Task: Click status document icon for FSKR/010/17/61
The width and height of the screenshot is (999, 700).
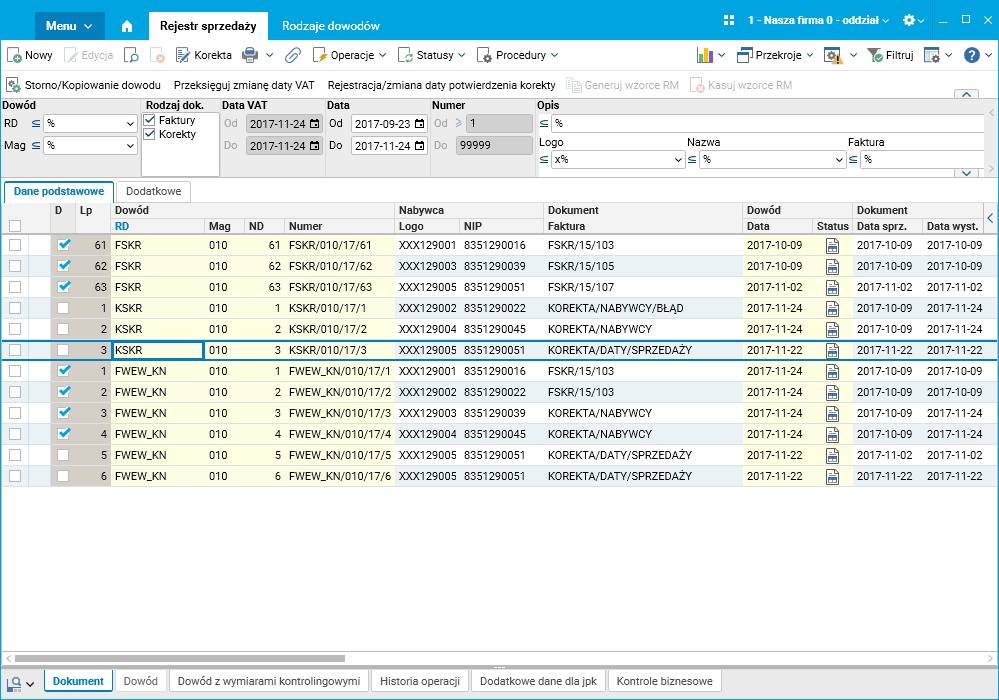Action: point(832,245)
